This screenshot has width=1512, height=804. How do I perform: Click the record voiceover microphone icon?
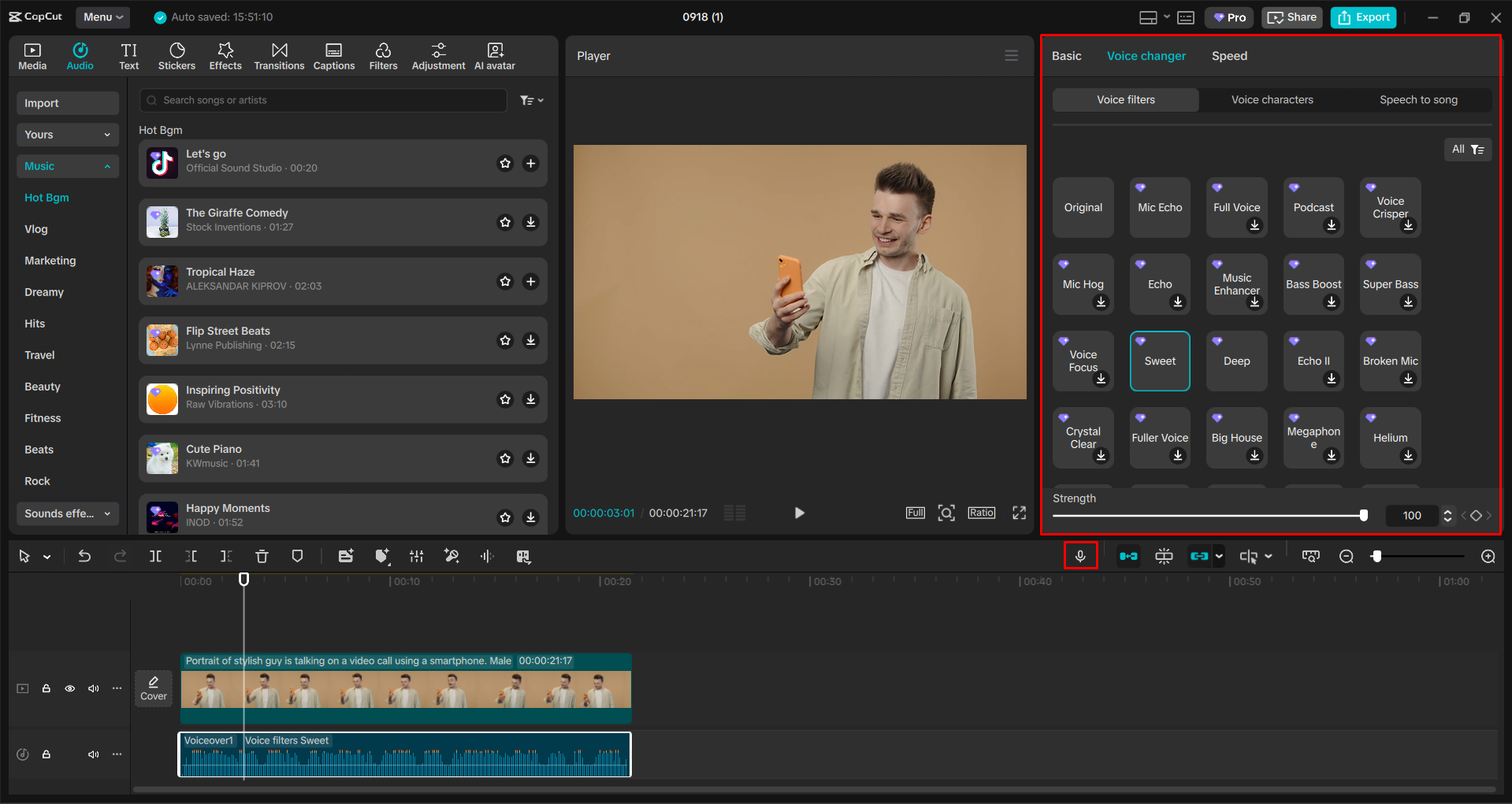[1080, 556]
